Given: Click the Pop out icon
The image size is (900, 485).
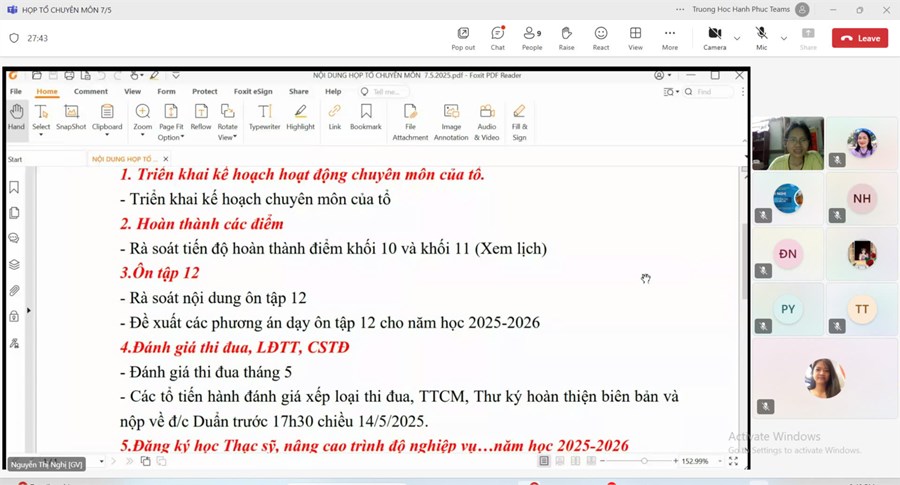Looking at the screenshot, I should click(463, 37).
